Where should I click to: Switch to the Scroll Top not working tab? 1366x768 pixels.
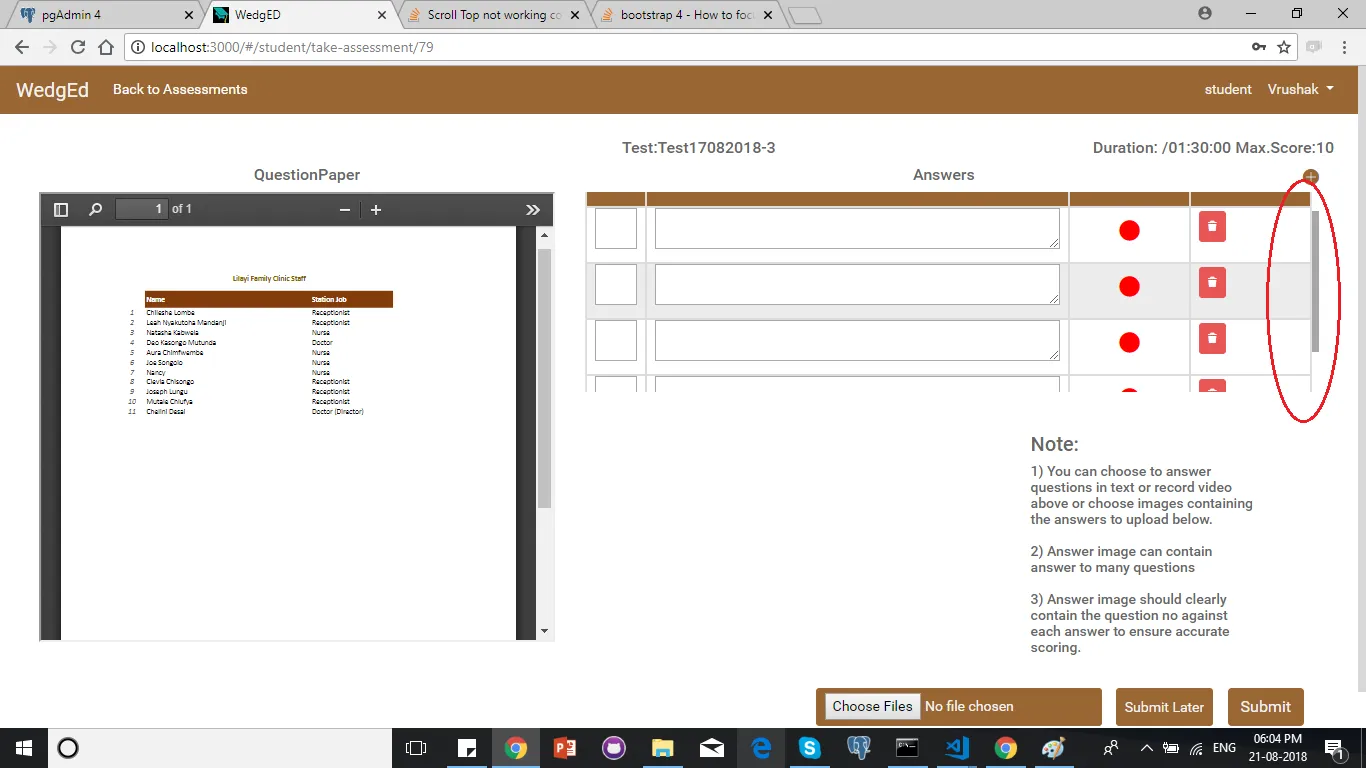[494, 15]
